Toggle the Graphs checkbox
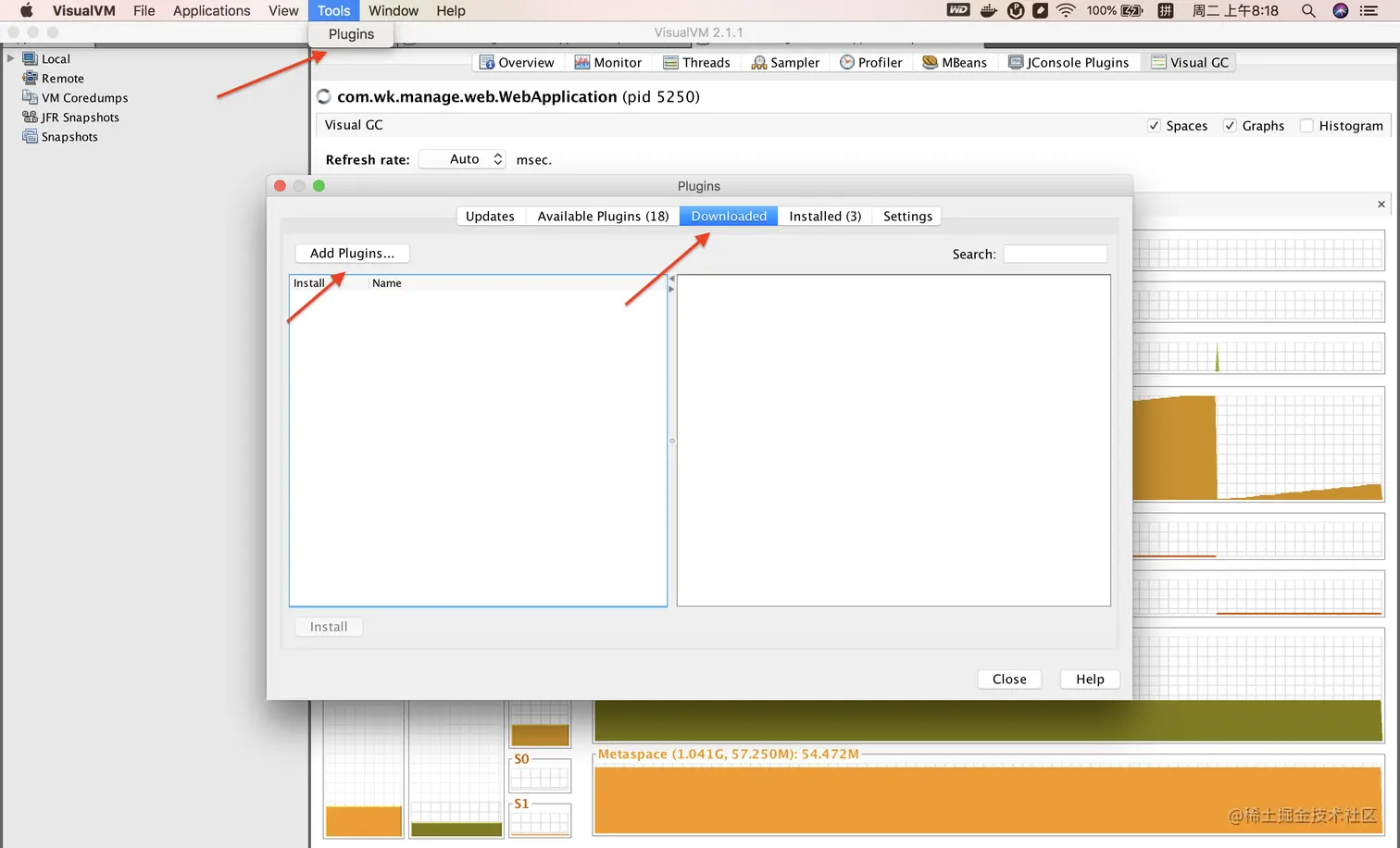The width and height of the screenshot is (1400, 848). (1230, 126)
